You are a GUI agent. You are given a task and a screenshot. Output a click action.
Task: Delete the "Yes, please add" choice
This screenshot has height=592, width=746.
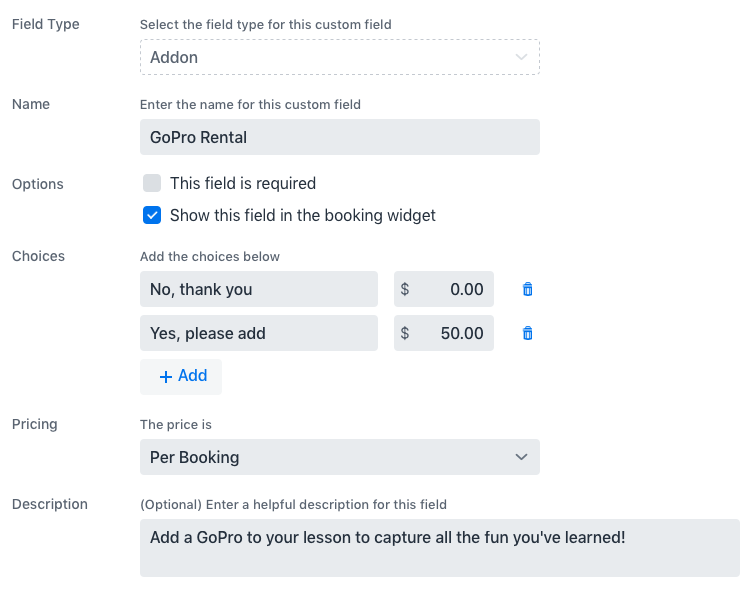pyautogui.click(x=528, y=333)
